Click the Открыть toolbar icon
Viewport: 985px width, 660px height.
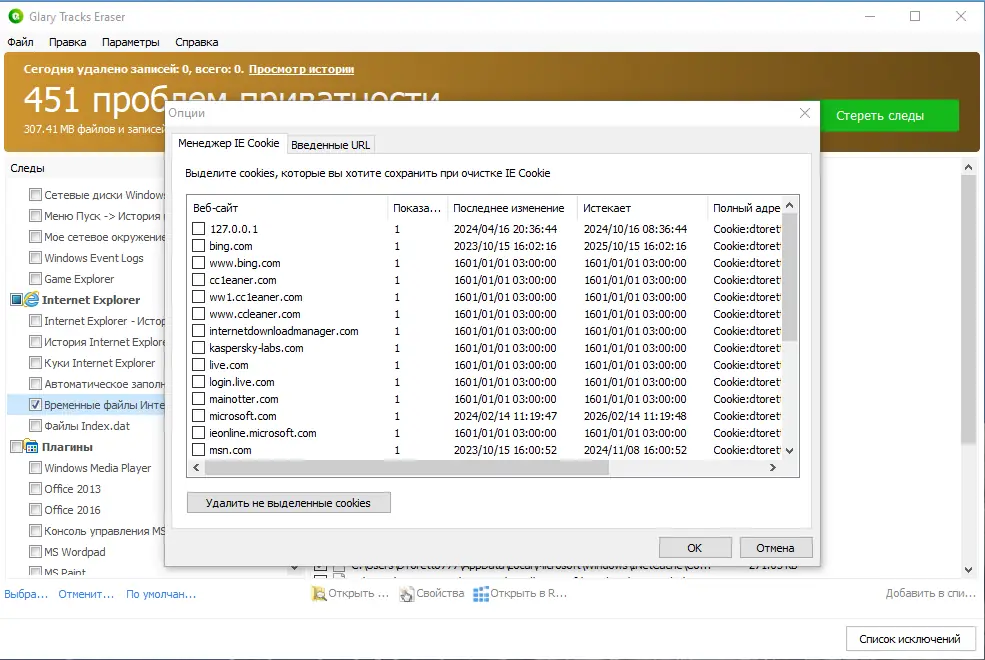click(x=319, y=593)
